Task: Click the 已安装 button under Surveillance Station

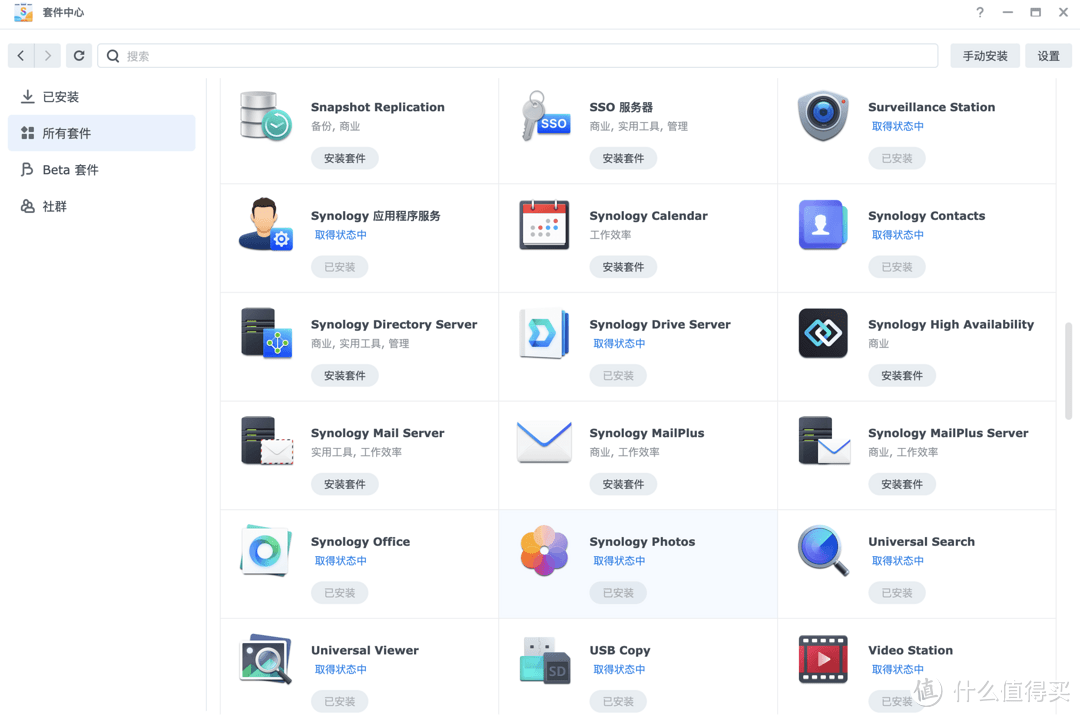Action: pyautogui.click(x=897, y=158)
